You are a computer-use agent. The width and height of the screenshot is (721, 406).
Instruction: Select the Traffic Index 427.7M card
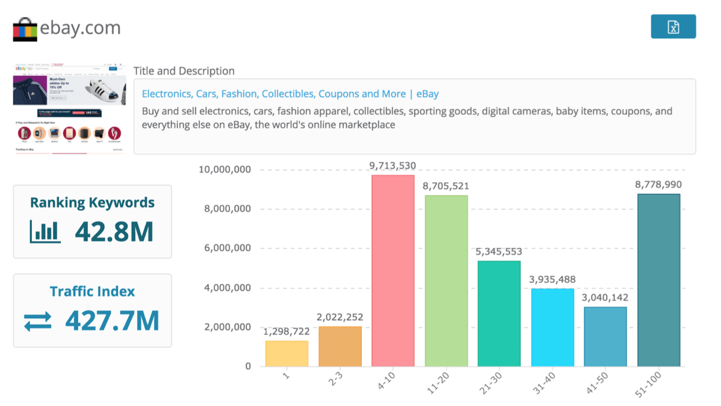tap(92, 310)
